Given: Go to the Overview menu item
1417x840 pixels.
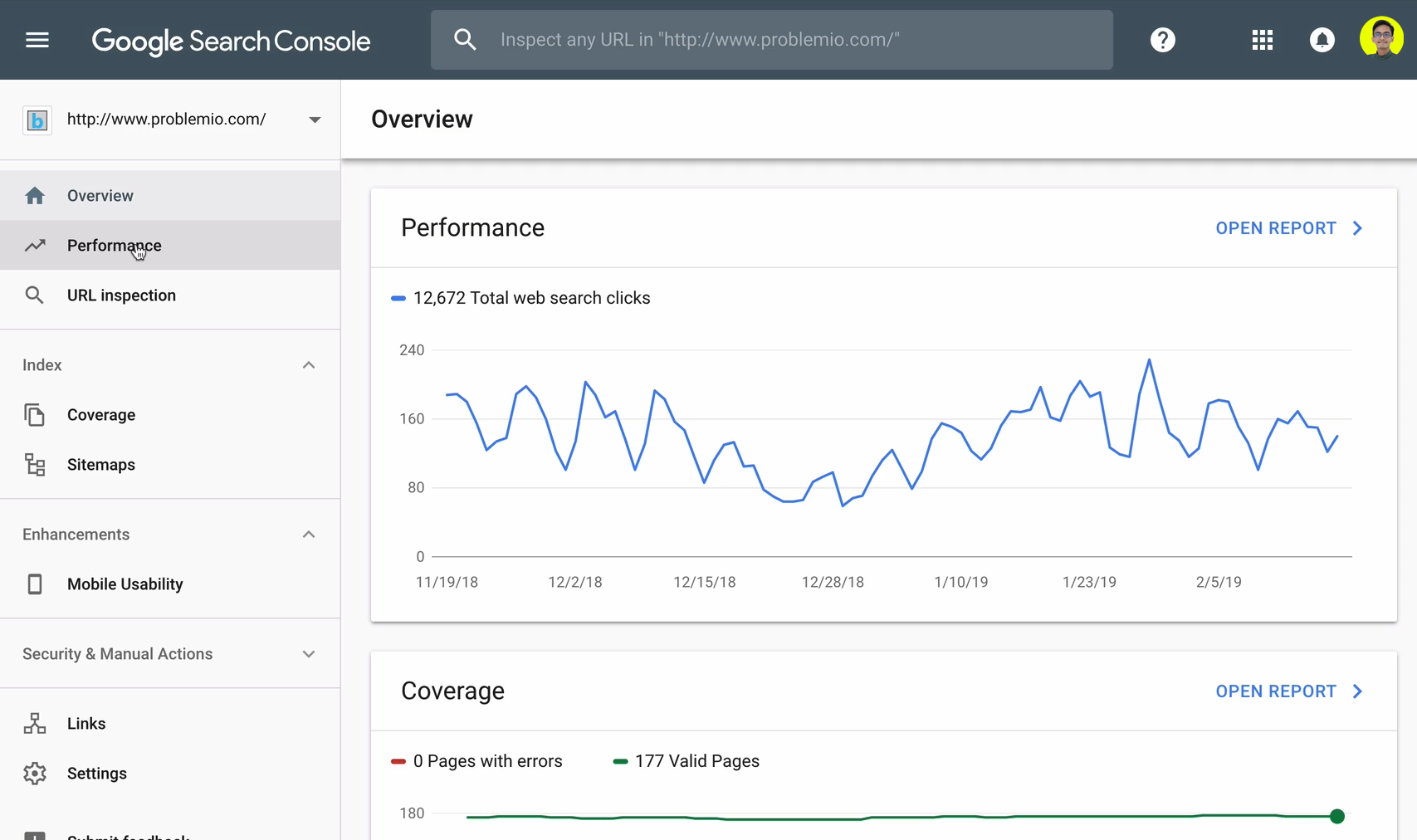Looking at the screenshot, I should 100,196.
